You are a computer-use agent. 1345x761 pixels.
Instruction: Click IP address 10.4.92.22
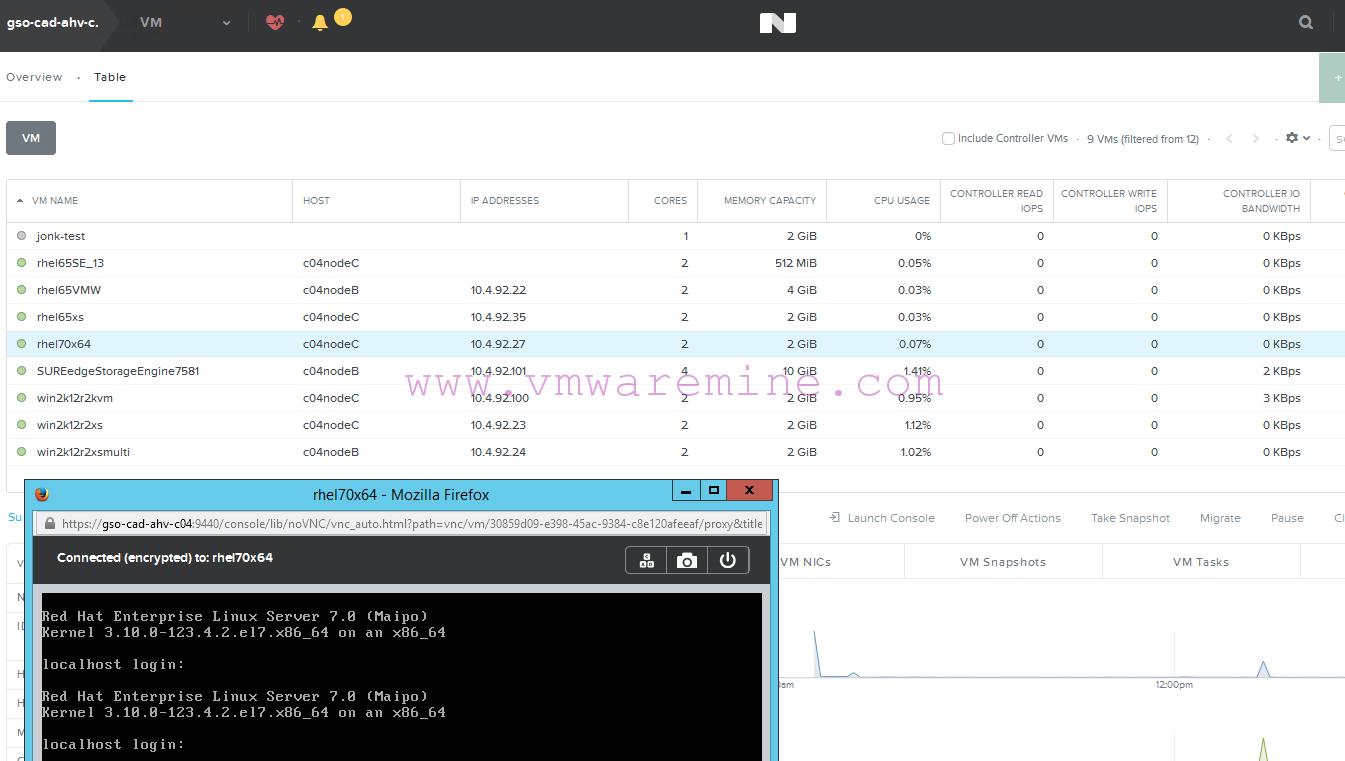(x=498, y=290)
